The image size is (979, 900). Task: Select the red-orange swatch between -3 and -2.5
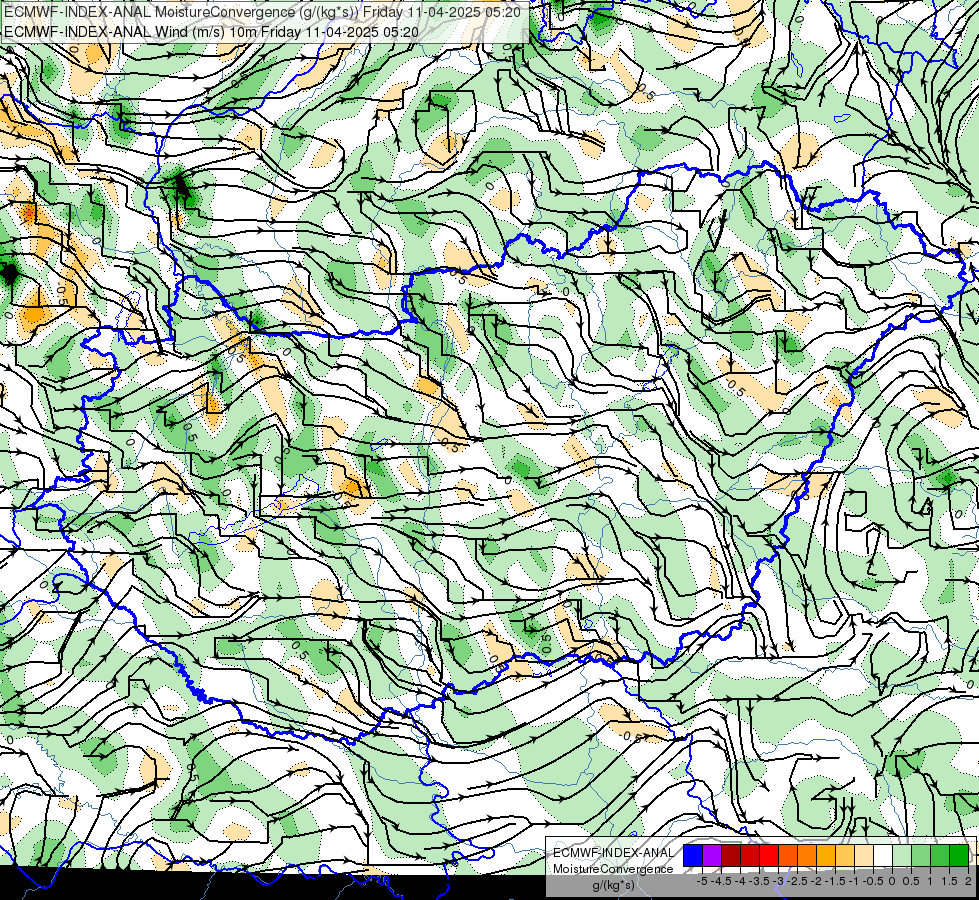(788, 856)
